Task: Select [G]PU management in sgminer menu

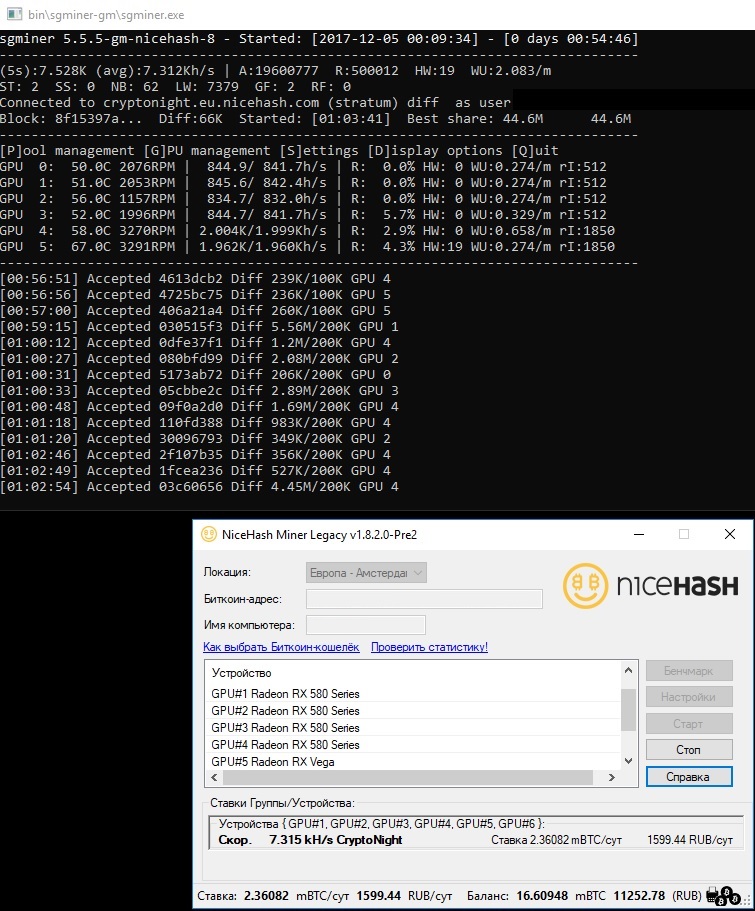Action: coord(207,150)
